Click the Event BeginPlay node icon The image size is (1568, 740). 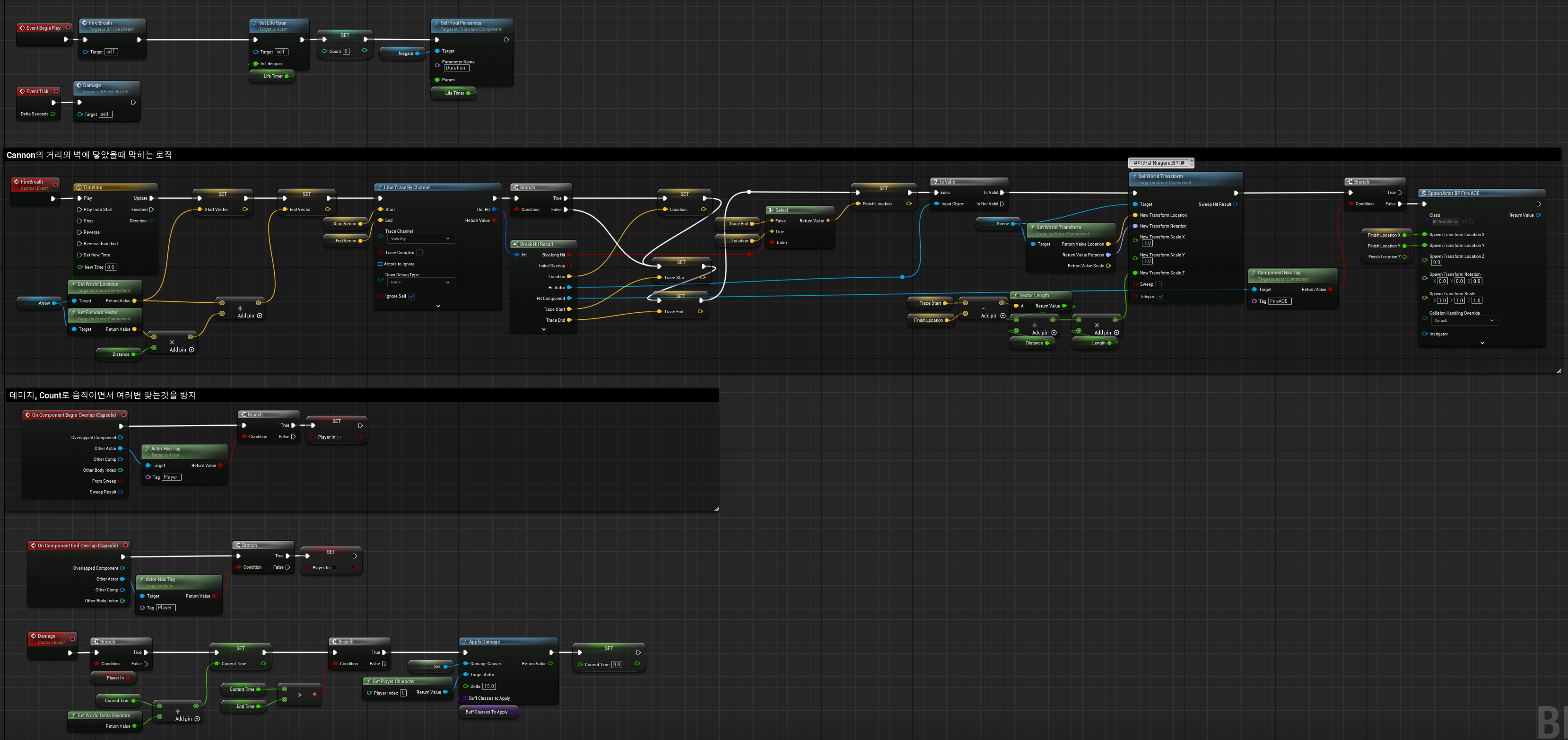point(22,28)
